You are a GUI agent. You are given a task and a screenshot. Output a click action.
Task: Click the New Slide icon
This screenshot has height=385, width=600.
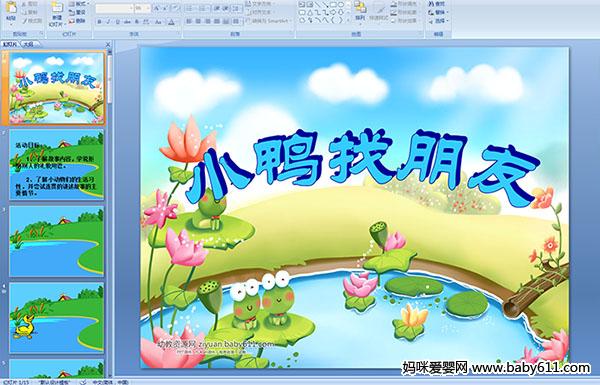(x=57, y=8)
